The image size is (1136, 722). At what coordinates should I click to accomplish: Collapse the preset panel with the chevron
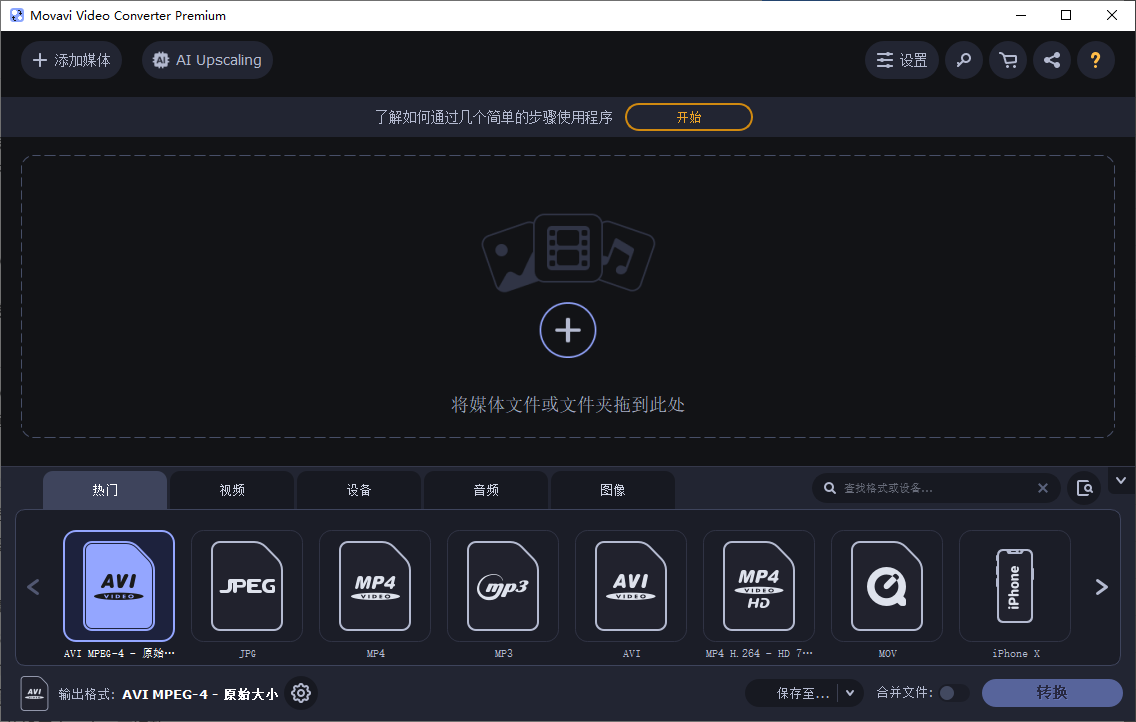[1121, 480]
